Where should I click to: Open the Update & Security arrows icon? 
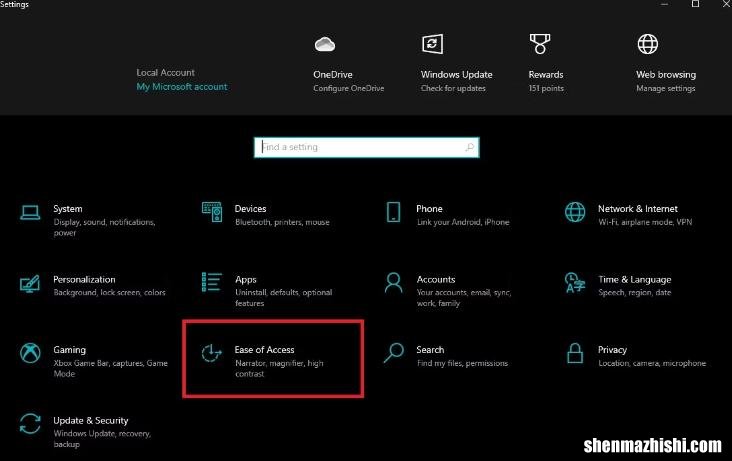click(x=30, y=424)
